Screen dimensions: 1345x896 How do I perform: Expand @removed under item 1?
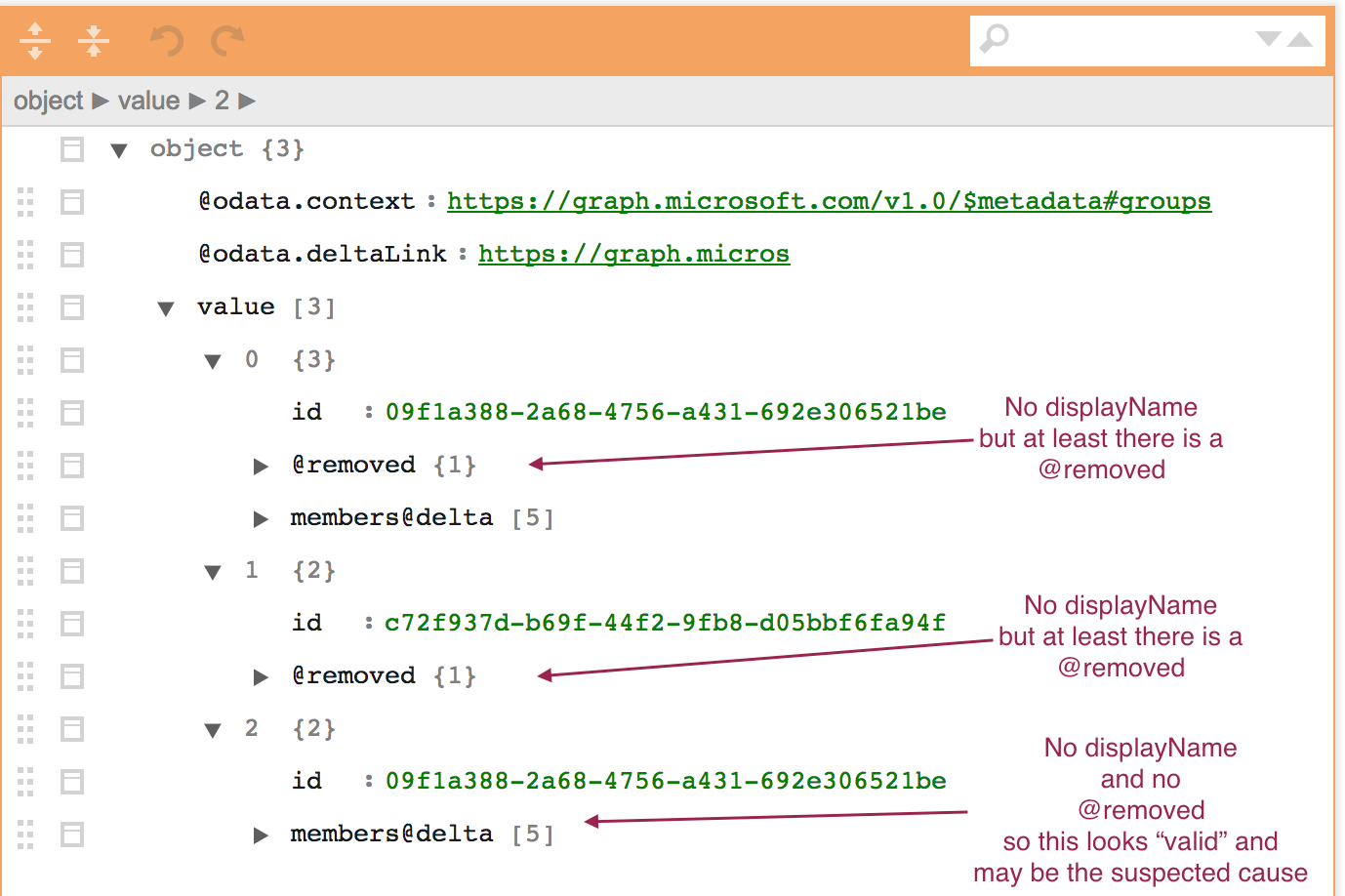261,677
